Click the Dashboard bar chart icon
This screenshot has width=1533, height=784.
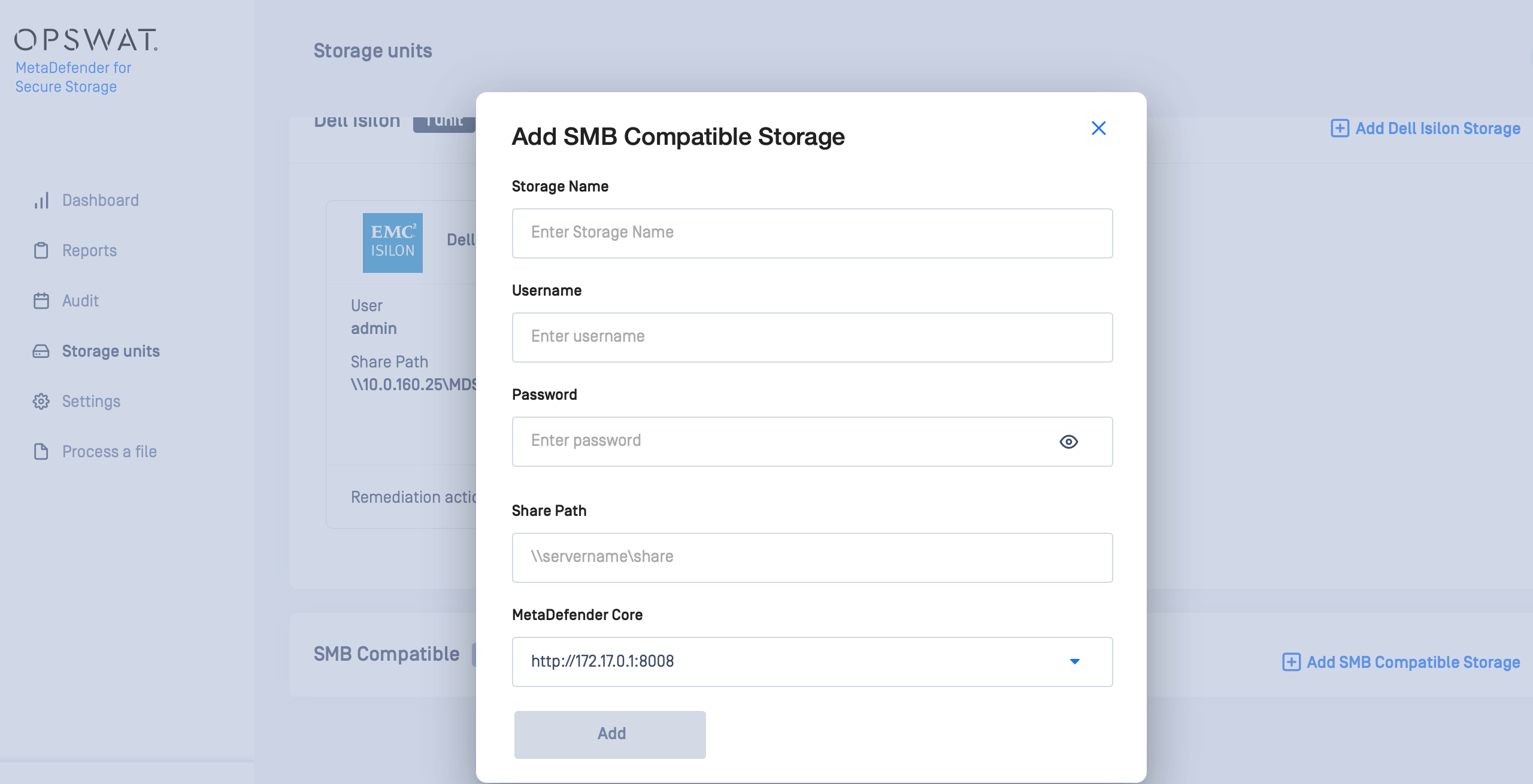[41, 200]
